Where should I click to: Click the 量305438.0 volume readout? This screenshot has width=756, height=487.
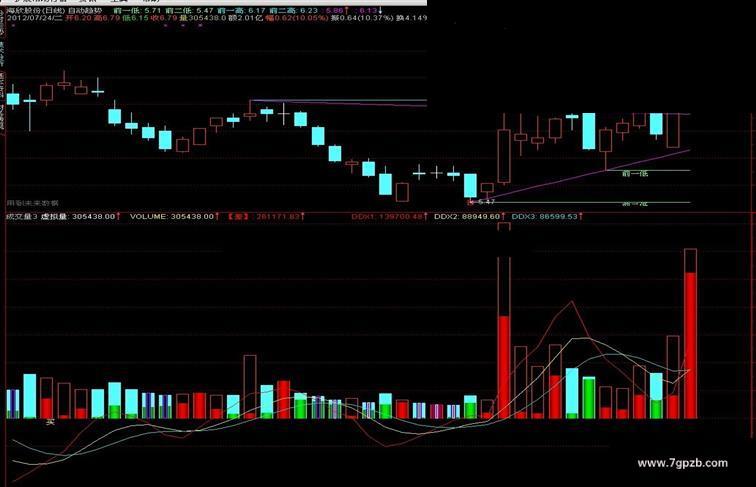(x=202, y=18)
